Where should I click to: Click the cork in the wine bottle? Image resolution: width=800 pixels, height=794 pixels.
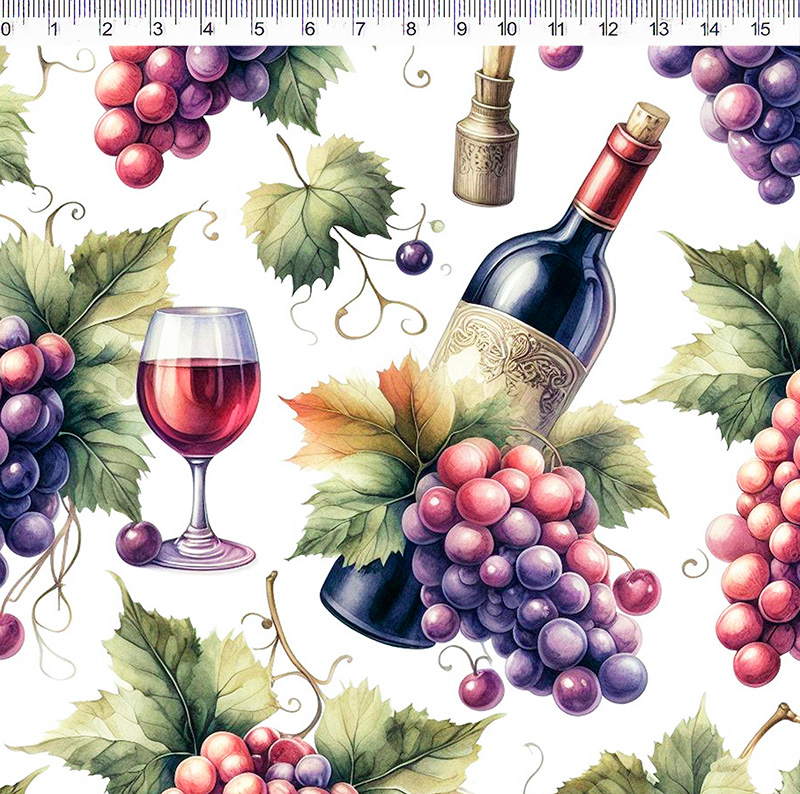[647, 122]
